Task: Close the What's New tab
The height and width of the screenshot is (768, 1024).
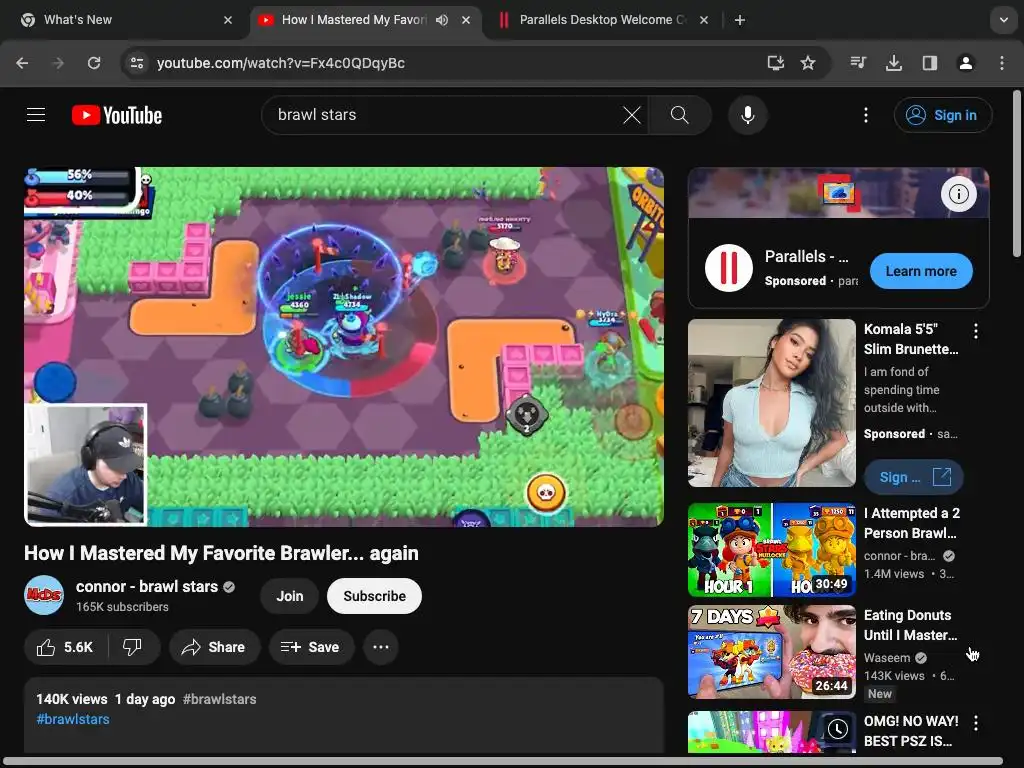Action: 228,20
